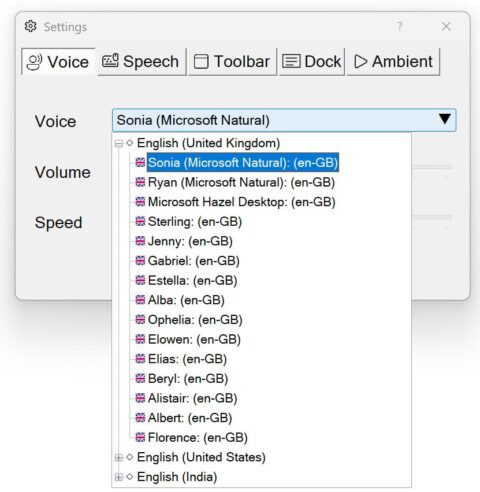Pick the Elias: (en-GB) voice
The width and height of the screenshot is (480, 492).
pyautogui.click(x=187, y=359)
